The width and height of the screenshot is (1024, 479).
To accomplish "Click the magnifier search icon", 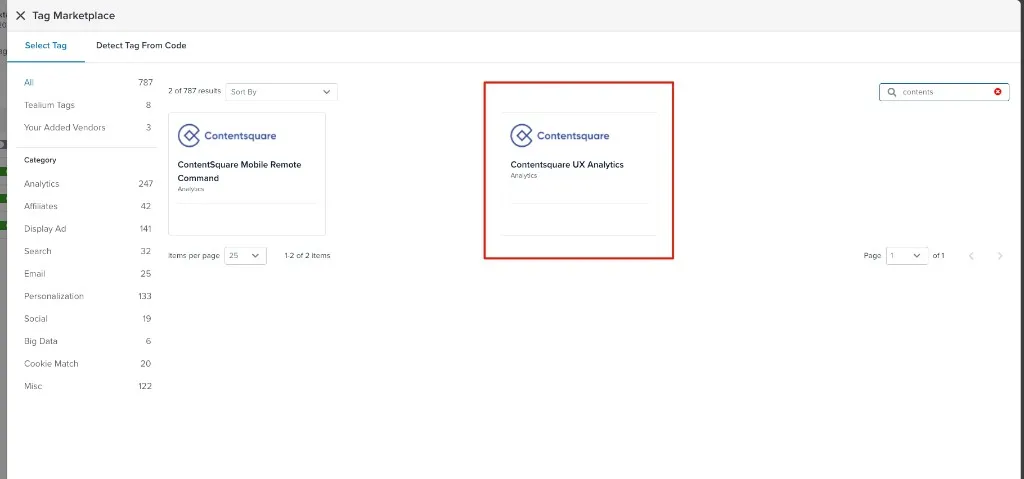I will click(x=892, y=92).
